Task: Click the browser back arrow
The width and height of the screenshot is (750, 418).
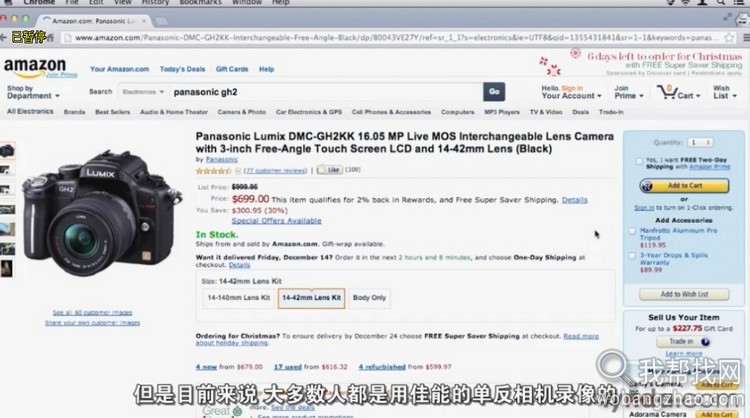Action: (3, 37)
